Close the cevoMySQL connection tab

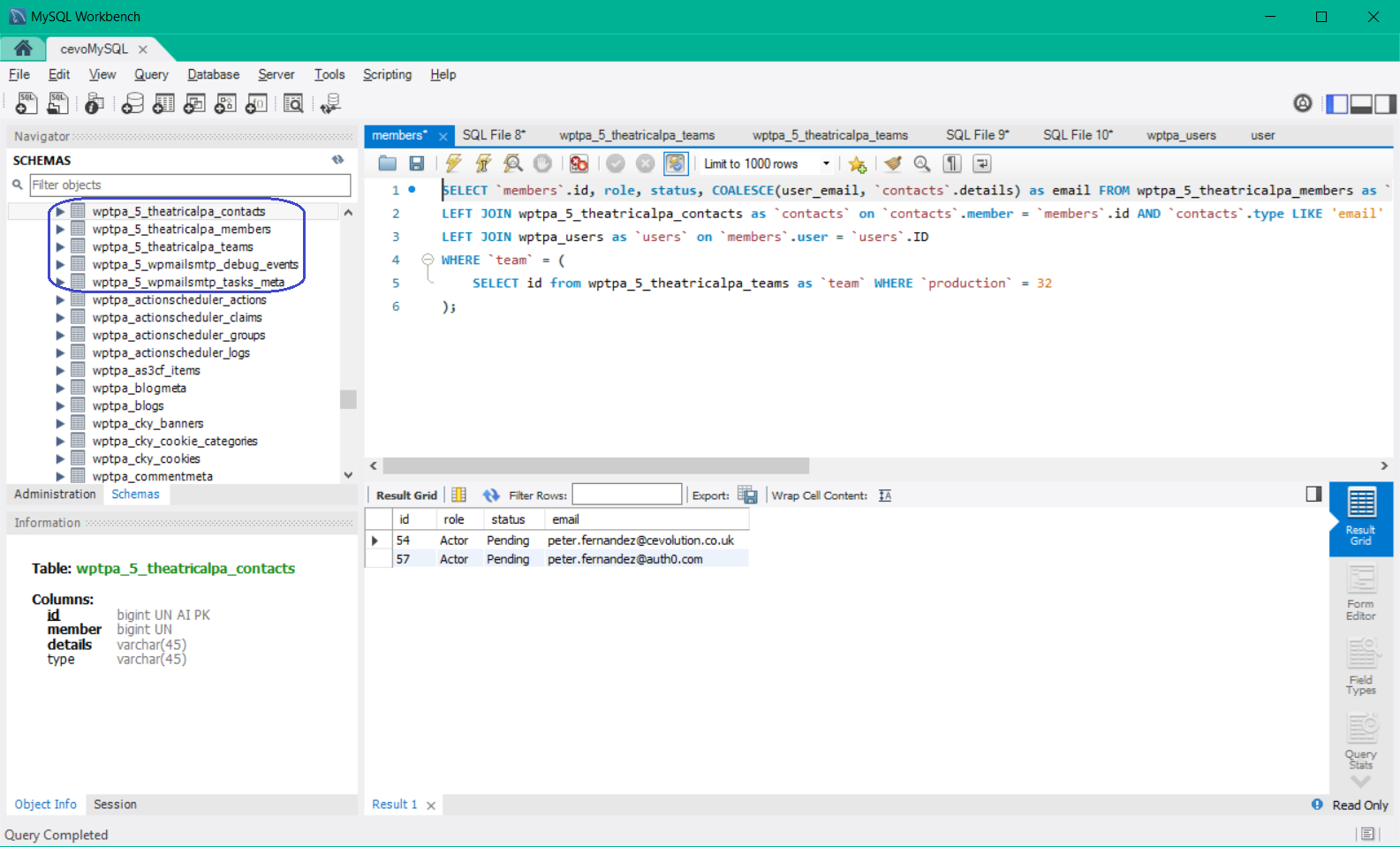pos(143,49)
